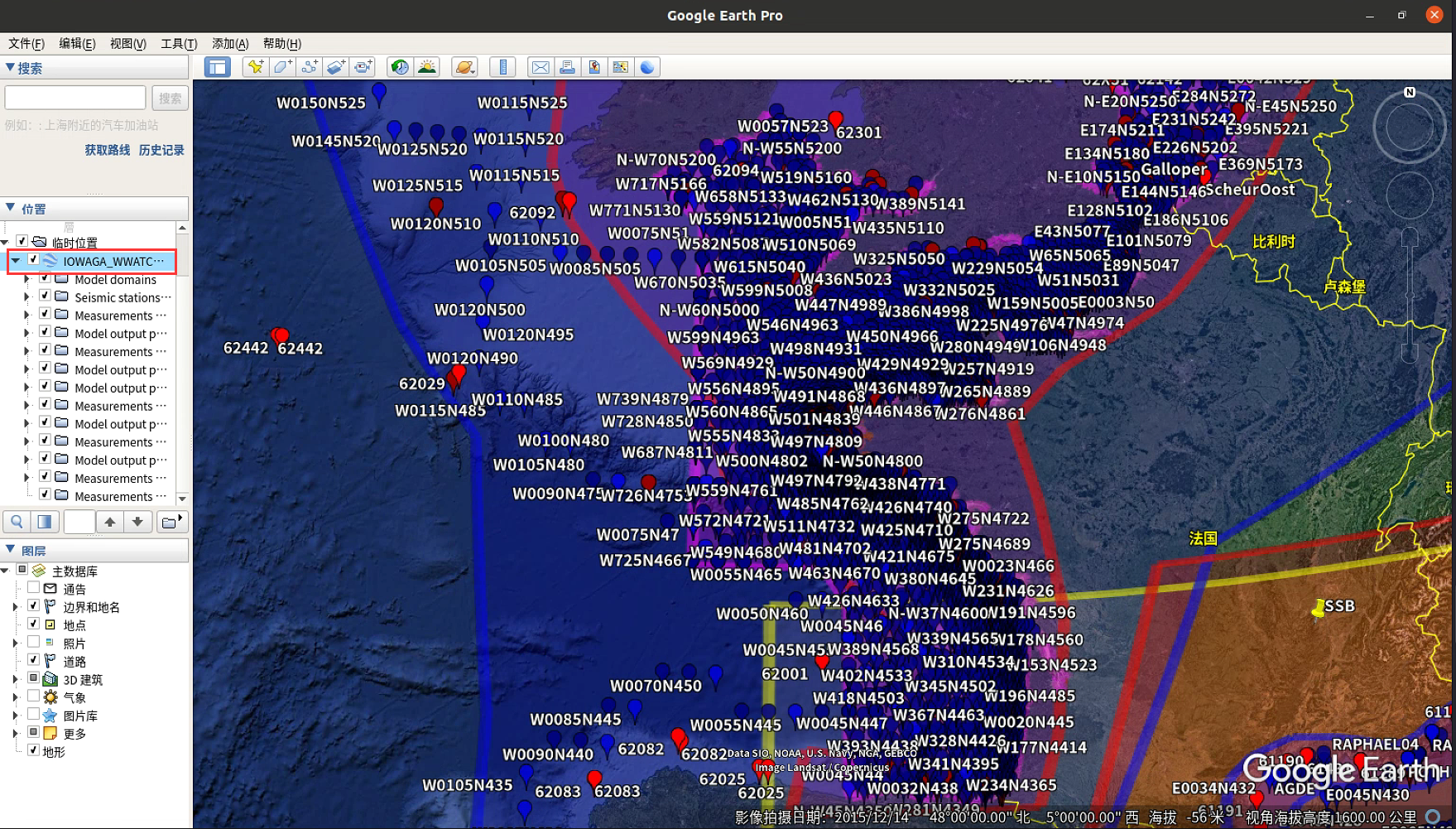Click the look-around compass ring

click(x=1410, y=128)
